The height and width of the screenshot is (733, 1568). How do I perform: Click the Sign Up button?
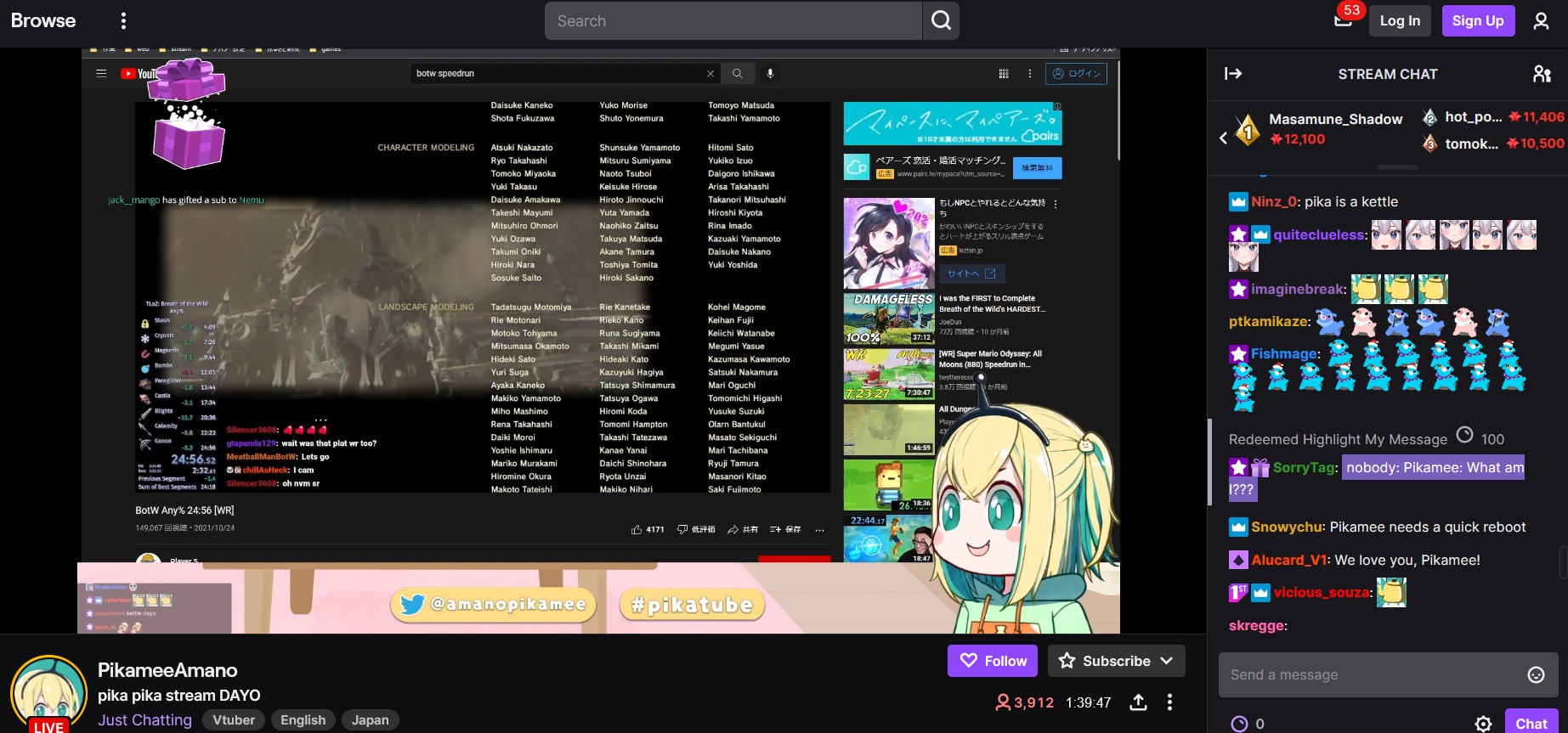pos(1477,20)
